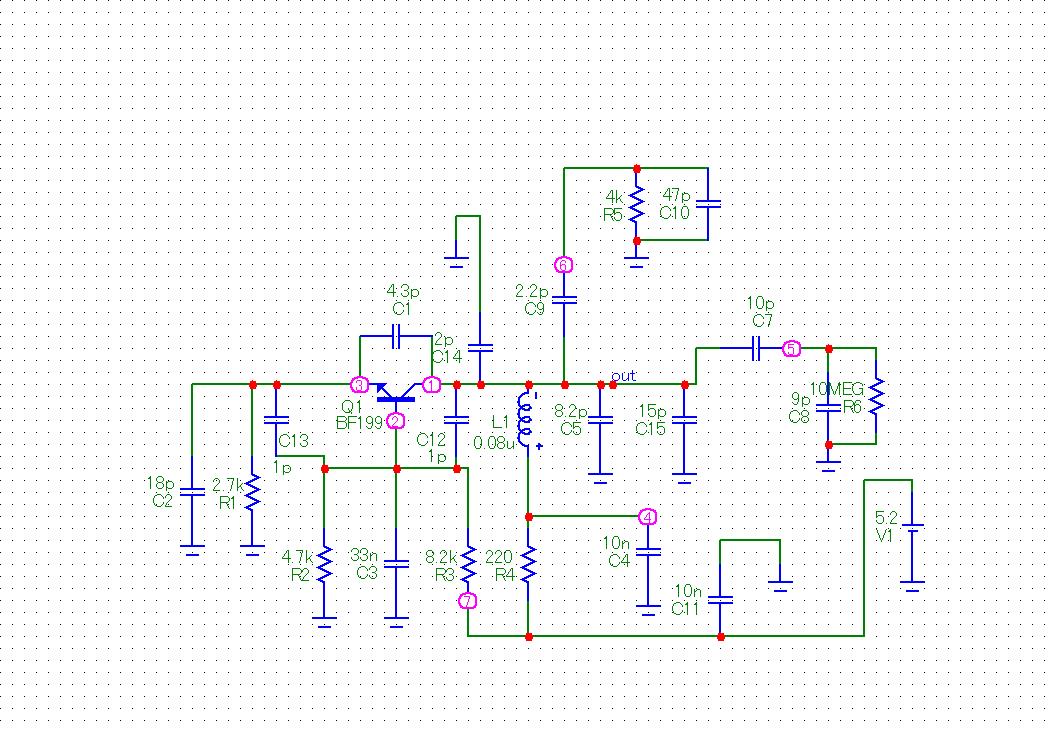Select the Q1 BF199 transistor symbol
The height and width of the screenshot is (732, 1048).
396,394
